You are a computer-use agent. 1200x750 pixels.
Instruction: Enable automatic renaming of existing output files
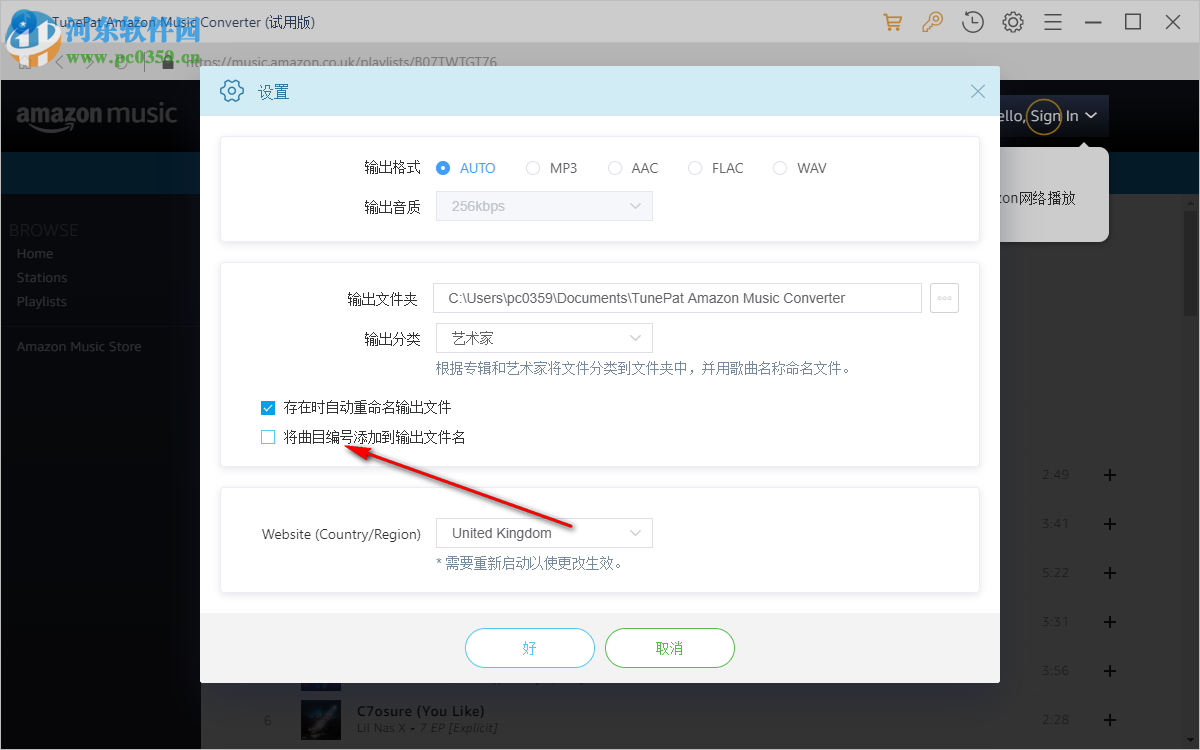pyautogui.click(x=267, y=407)
